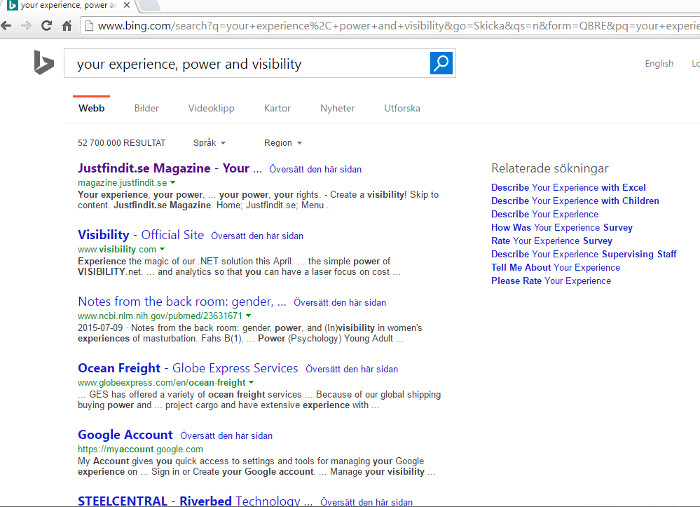Open the Utforska tab

click(402, 108)
